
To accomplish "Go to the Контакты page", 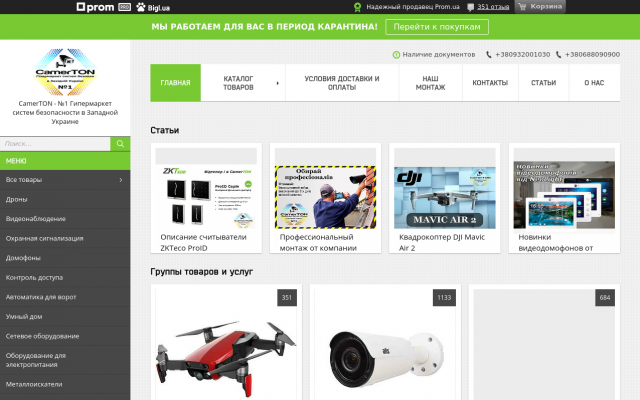I will click(x=490, y=83).
